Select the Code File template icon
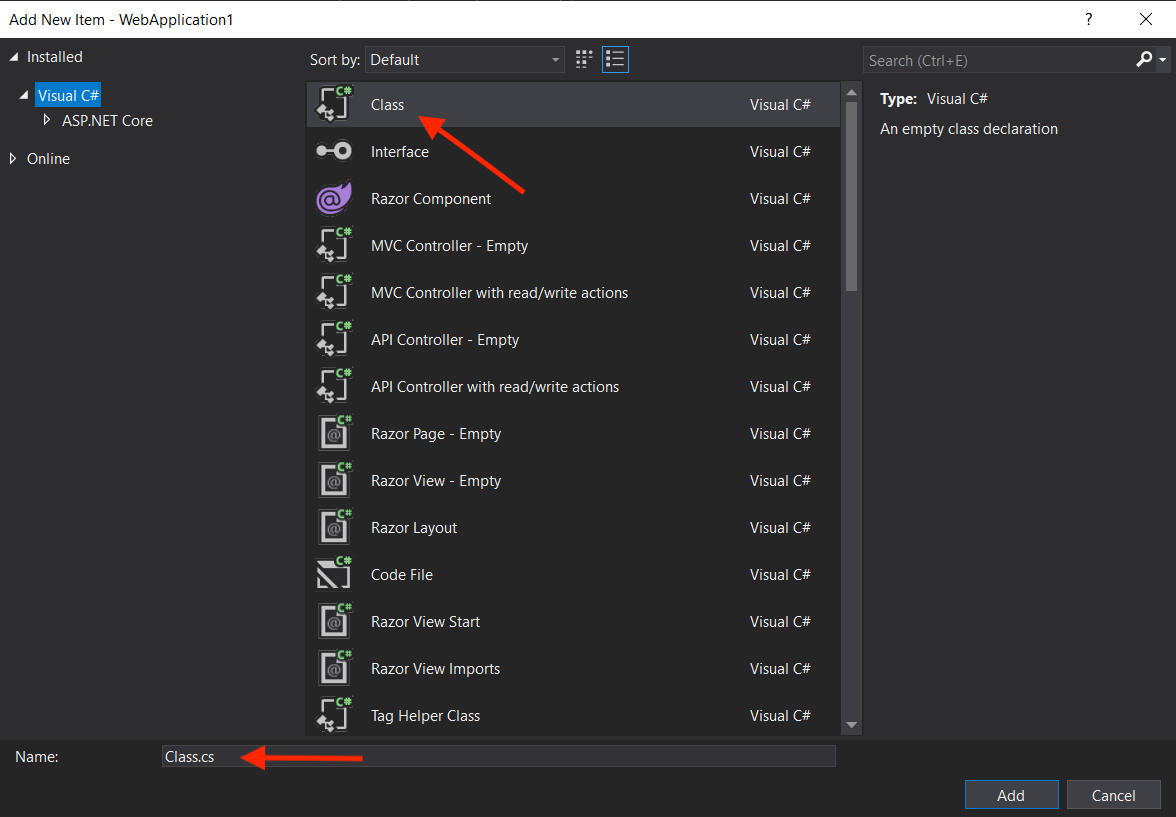Image resolution: width=1176 pixels, height=817 pixels. click(x=333, y=573)
